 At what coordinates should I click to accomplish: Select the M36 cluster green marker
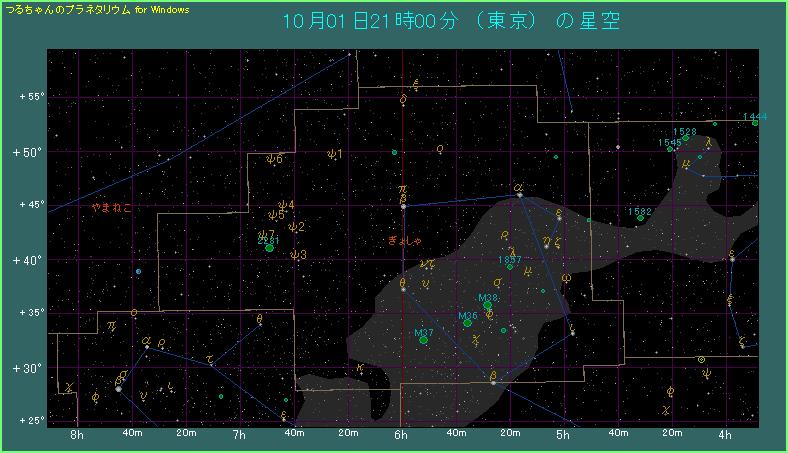pyautogui.click(x=467, y=323)
